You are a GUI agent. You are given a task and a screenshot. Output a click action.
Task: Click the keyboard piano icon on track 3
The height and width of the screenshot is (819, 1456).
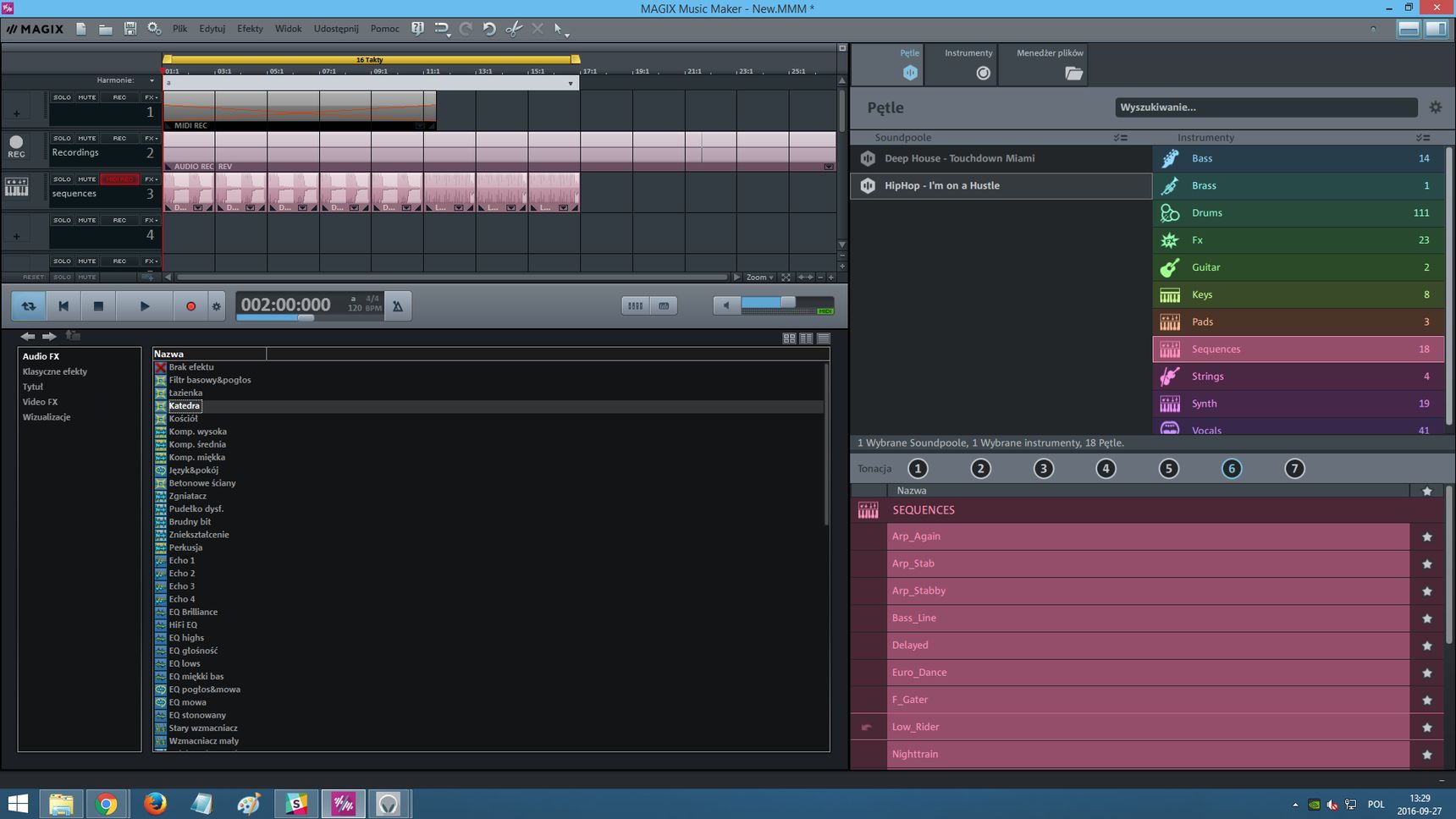coord(16,187)
